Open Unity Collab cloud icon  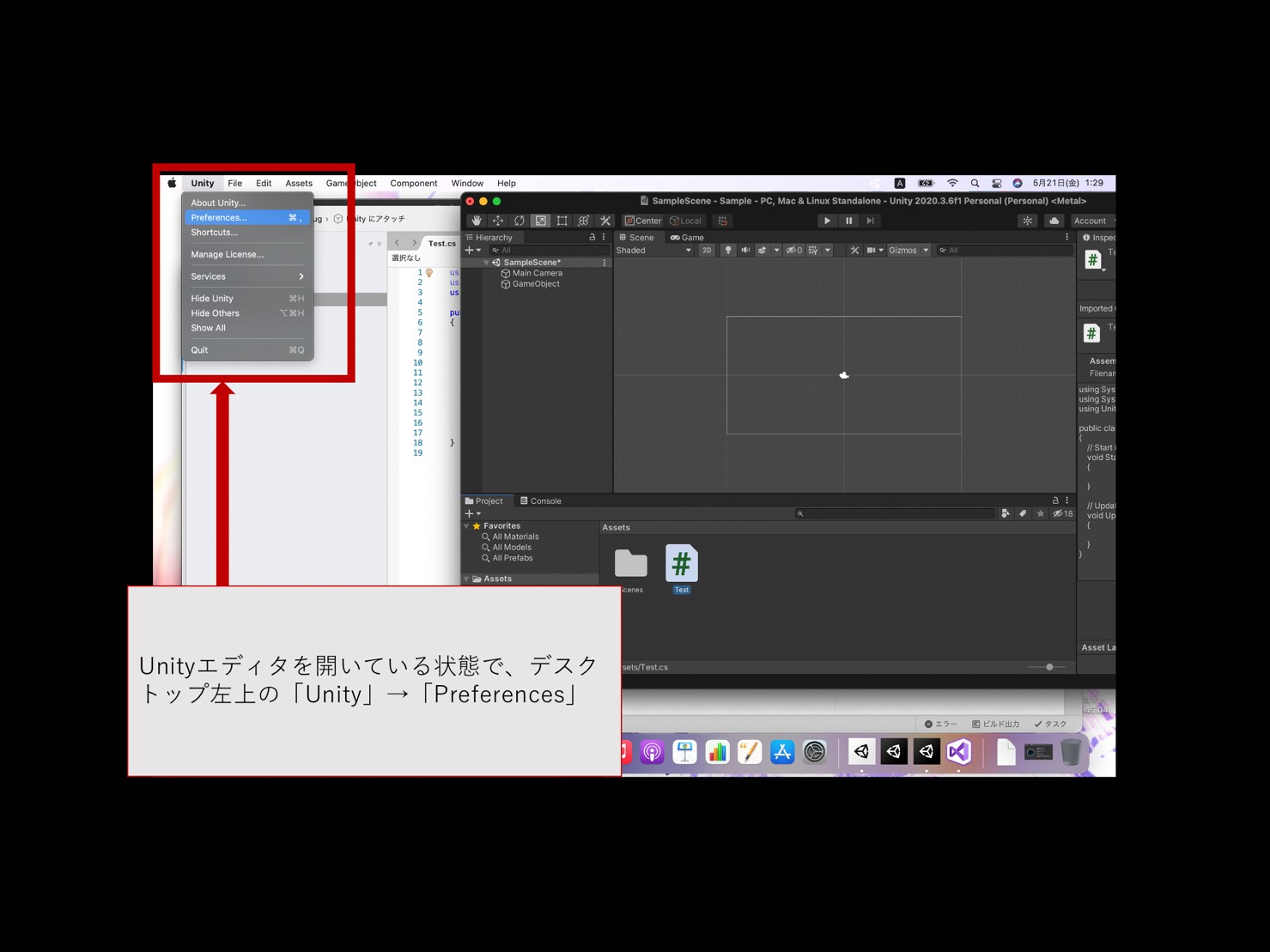pos(1054,221)
